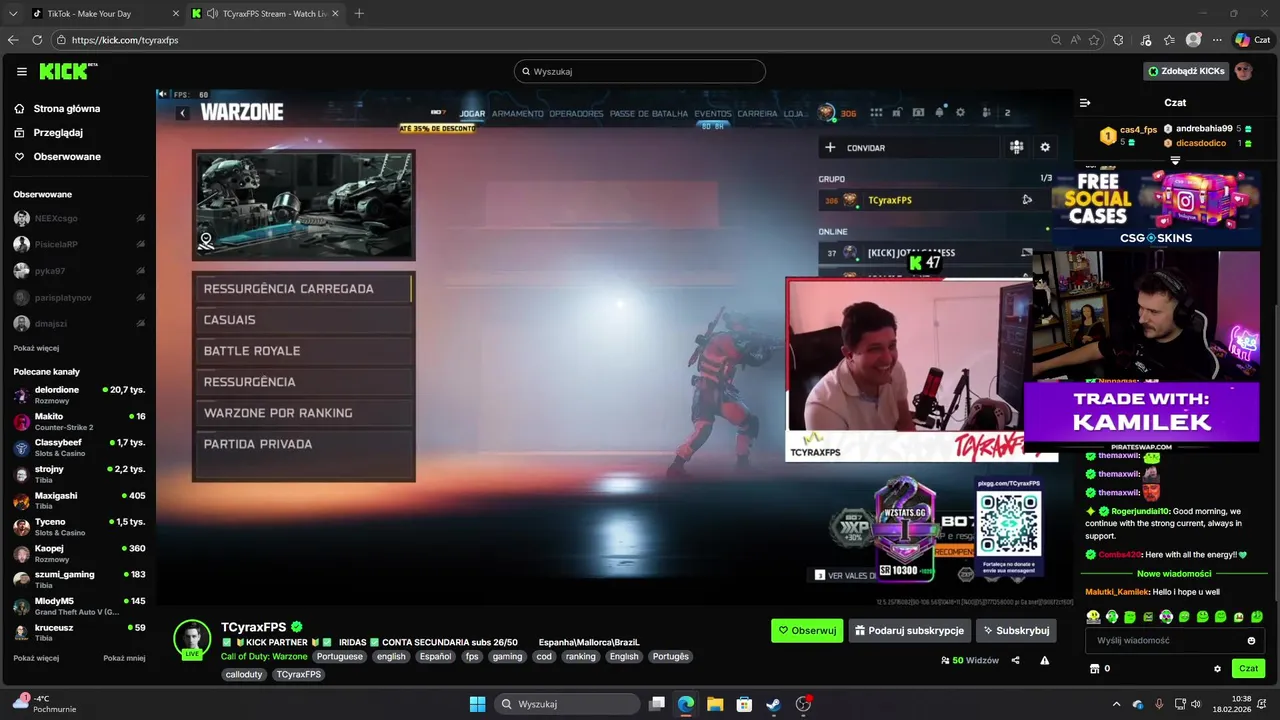
Task: Collapse recommended channels with Pokaż mniej
Action: 124,658
